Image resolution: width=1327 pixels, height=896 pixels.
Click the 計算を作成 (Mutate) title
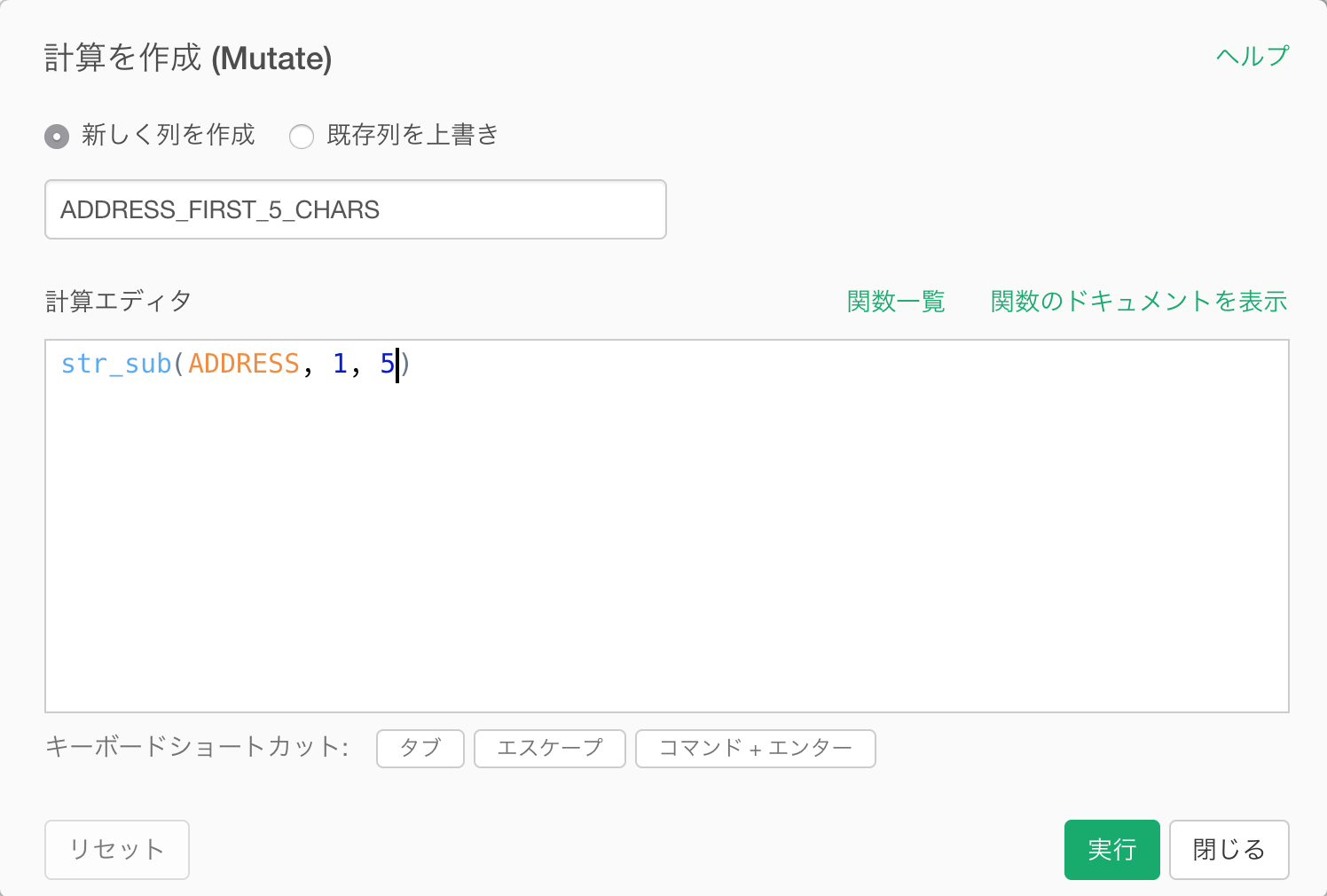[x=188, y=59]
